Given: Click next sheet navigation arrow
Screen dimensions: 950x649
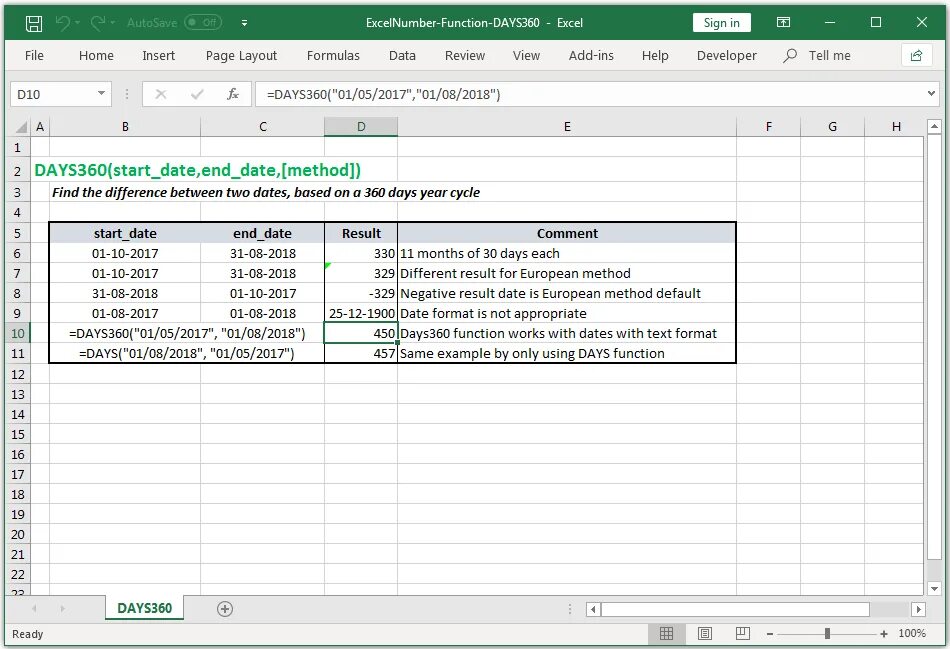Looking at the screenshot, I should tap(62, 608).
